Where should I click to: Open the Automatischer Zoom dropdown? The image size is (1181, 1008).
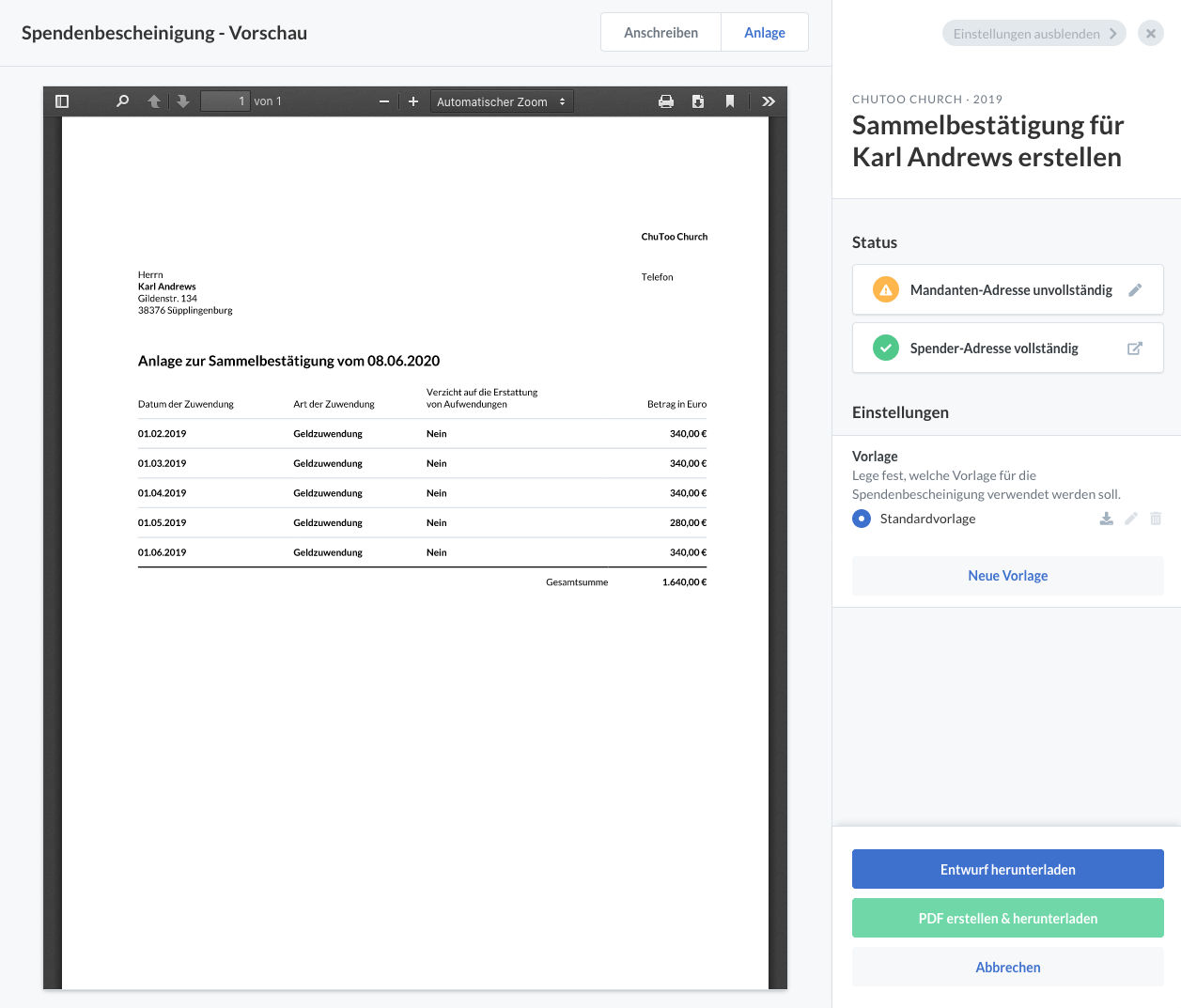(x=501, y=101)
